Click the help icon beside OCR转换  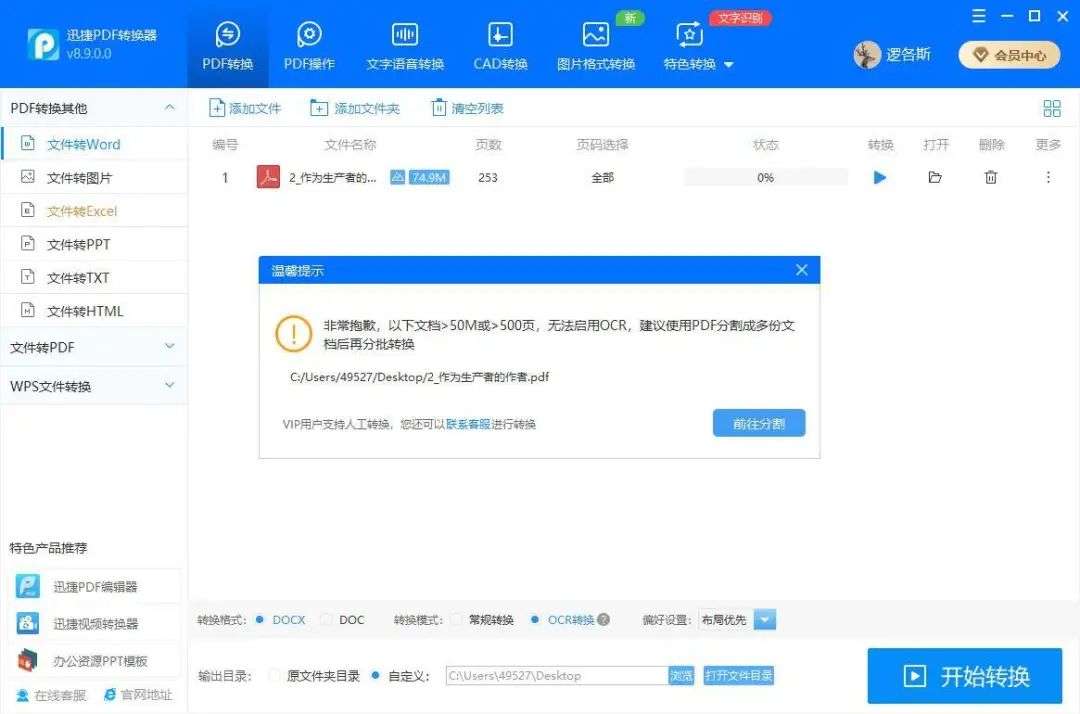click(x=603, y=620)
